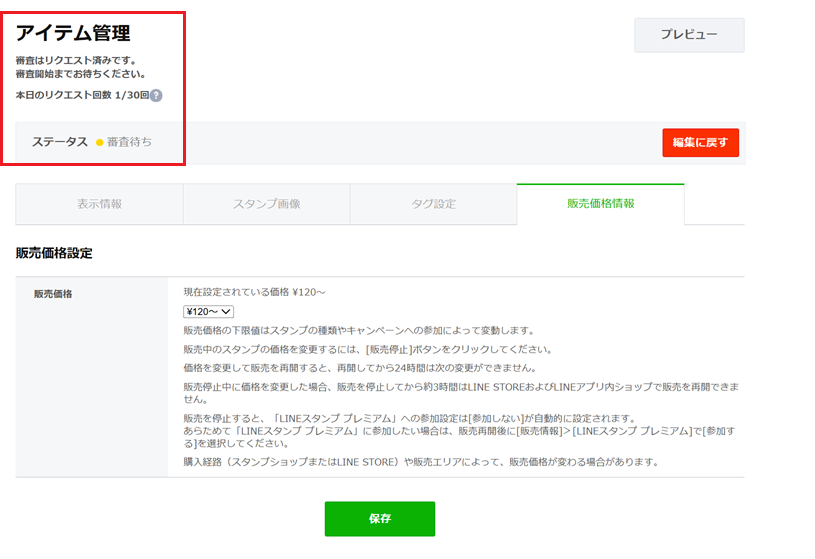Click the 現在設定されている価格 ¥120~ text
Viewport: 815px width, 559px height.
coord(255,292)
